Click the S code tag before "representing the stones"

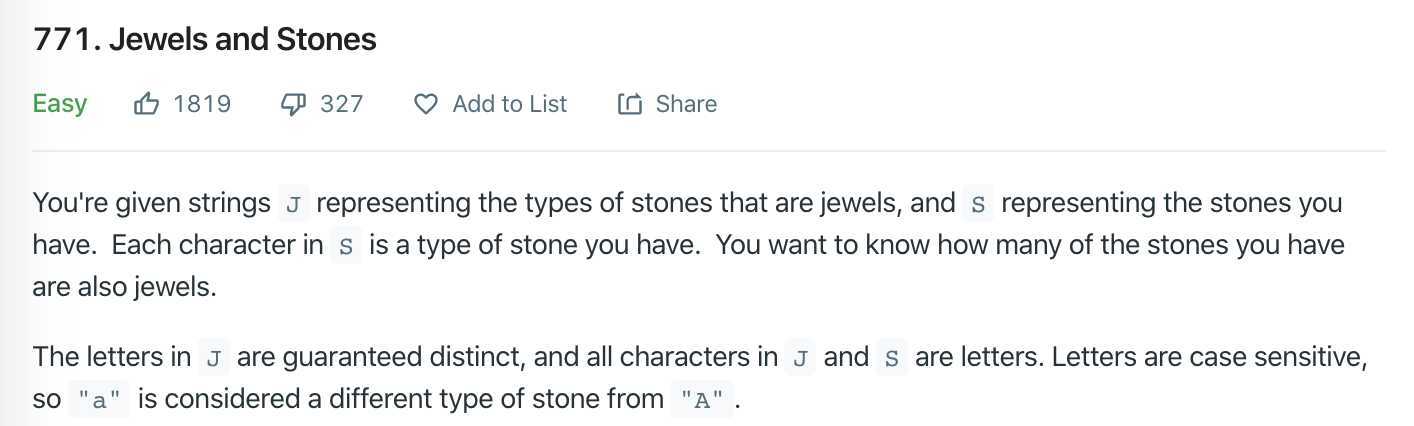pos(978,204)
